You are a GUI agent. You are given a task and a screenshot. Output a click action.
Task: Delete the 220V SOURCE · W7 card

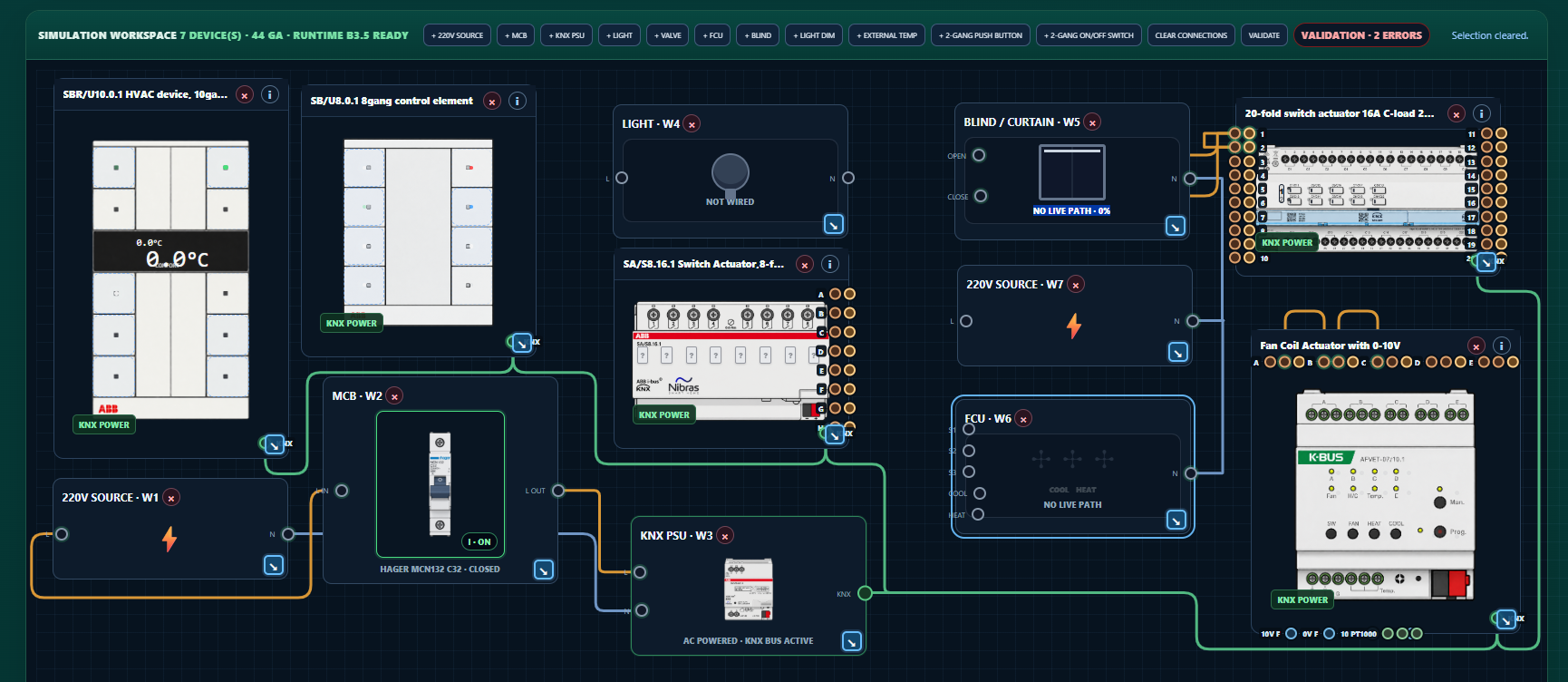point(1076,285)
